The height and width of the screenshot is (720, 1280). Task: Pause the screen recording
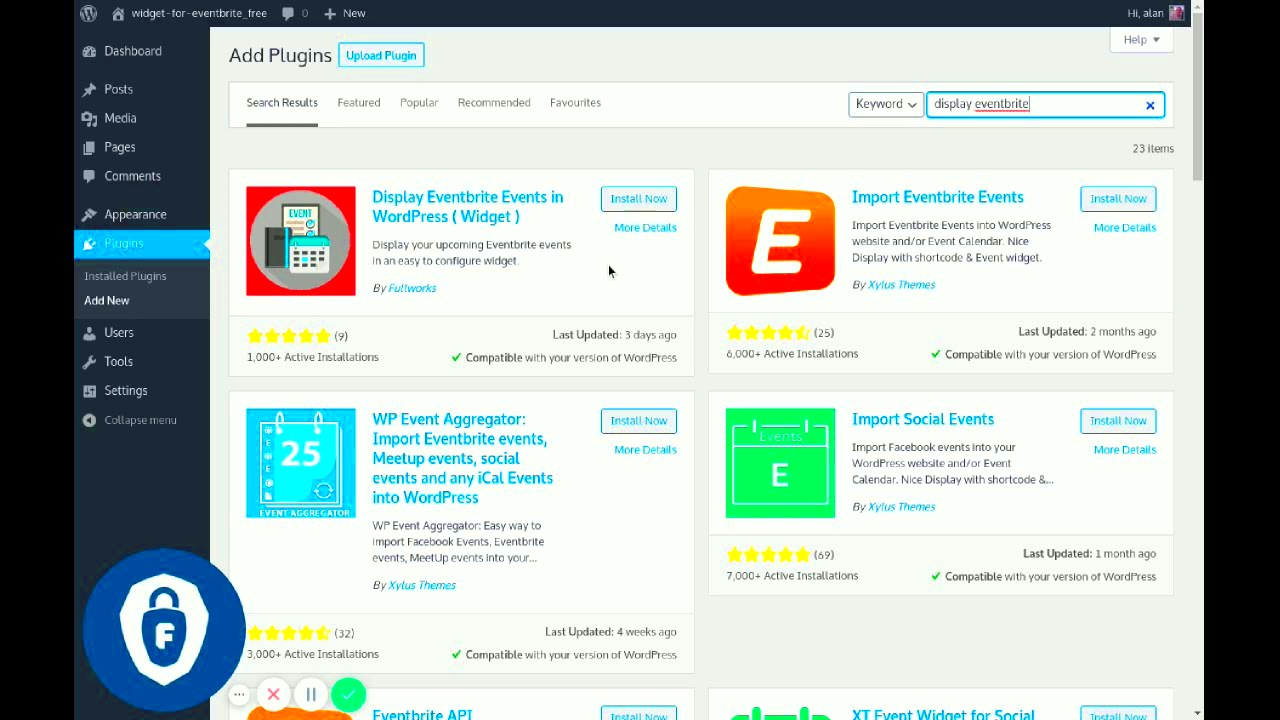[311, 694]
